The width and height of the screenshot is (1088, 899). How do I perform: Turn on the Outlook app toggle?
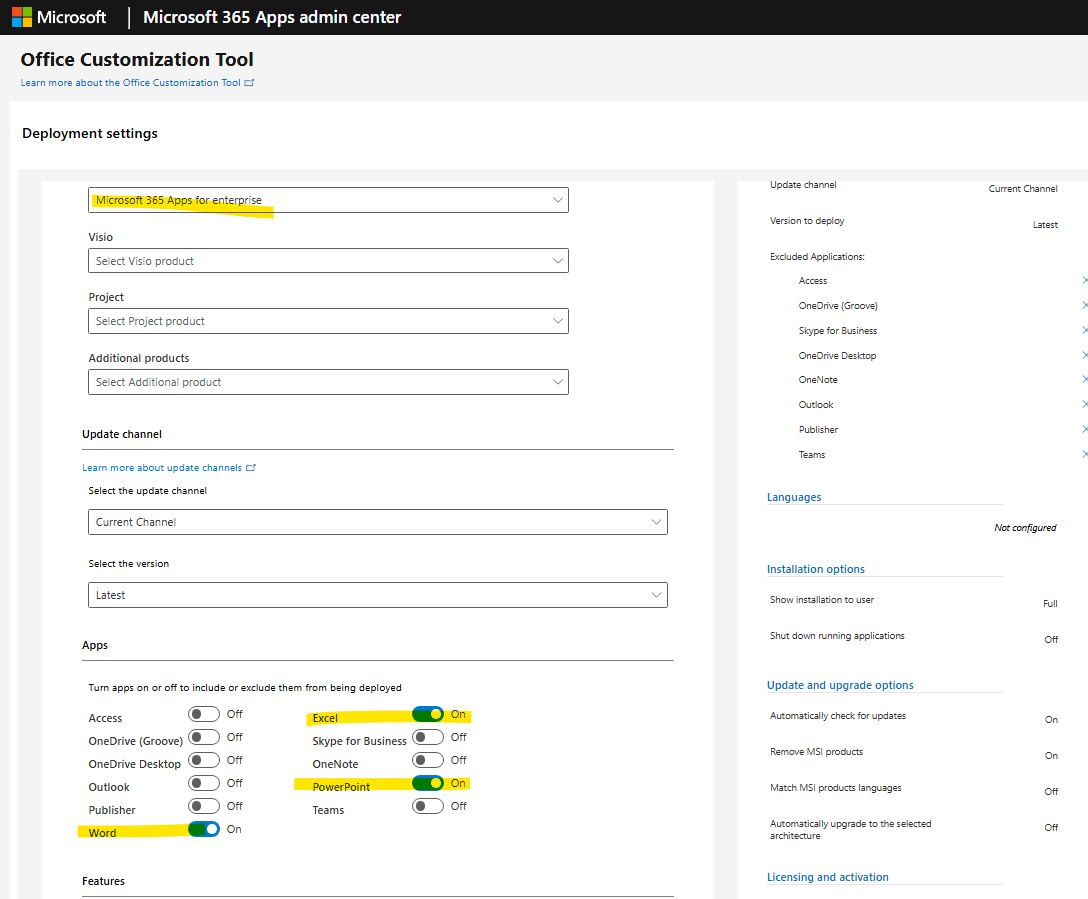pos(203,782)
